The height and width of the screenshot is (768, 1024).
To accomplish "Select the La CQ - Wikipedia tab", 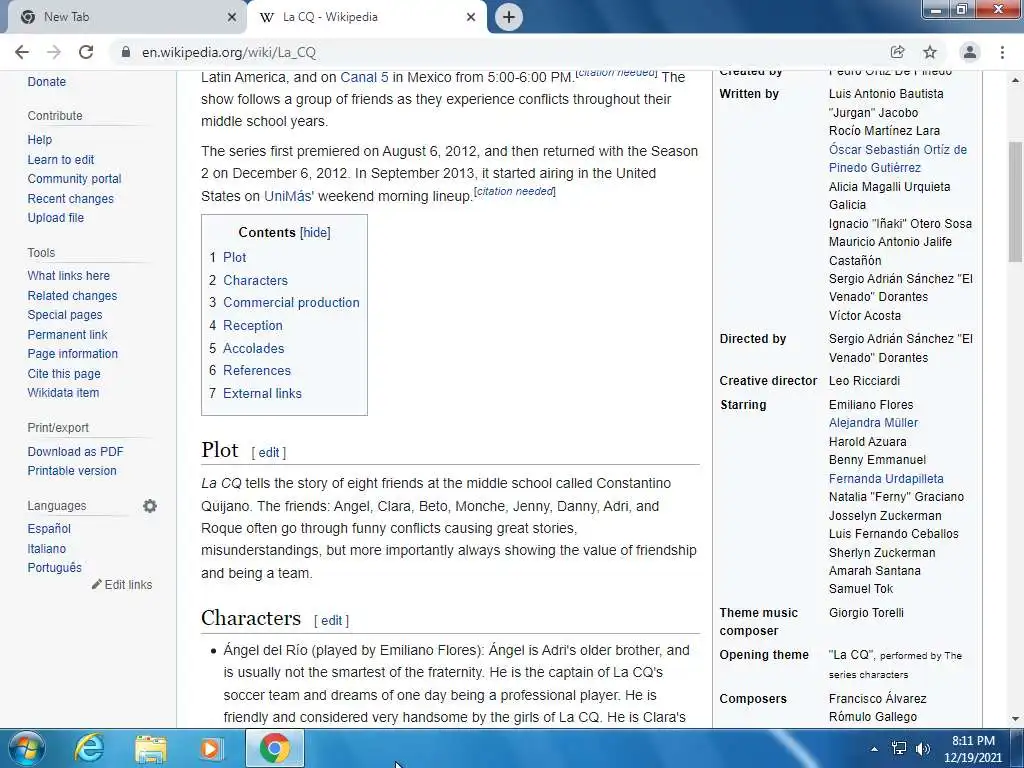I will [366, 17].
